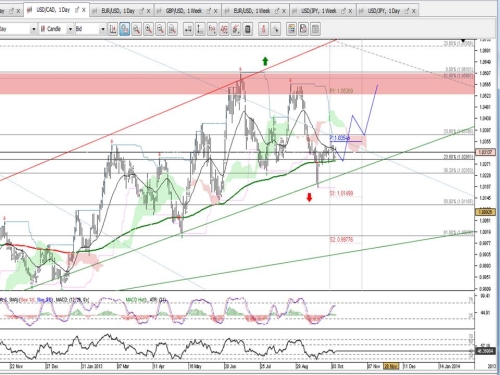500x375 pixels.
Task: Click the calculator icon in toolbar
Action: pyautogui.click(x=247, y=29)
